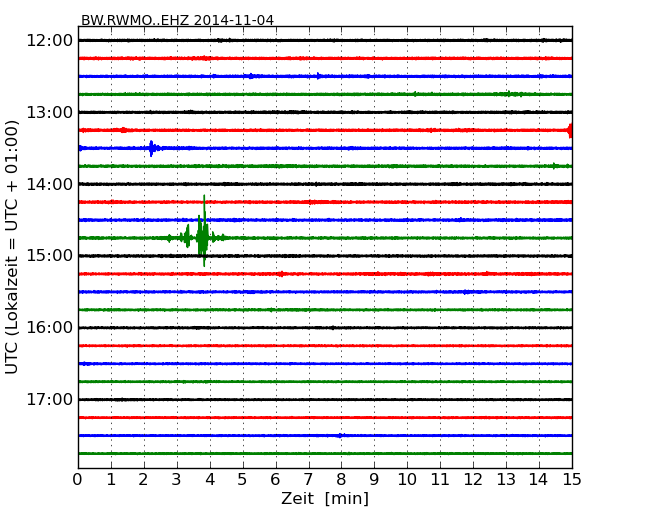The height and width of the screenshot is (520, 650).
Task: Click the 8 minute tick label
Action: (x=341, y=480)
